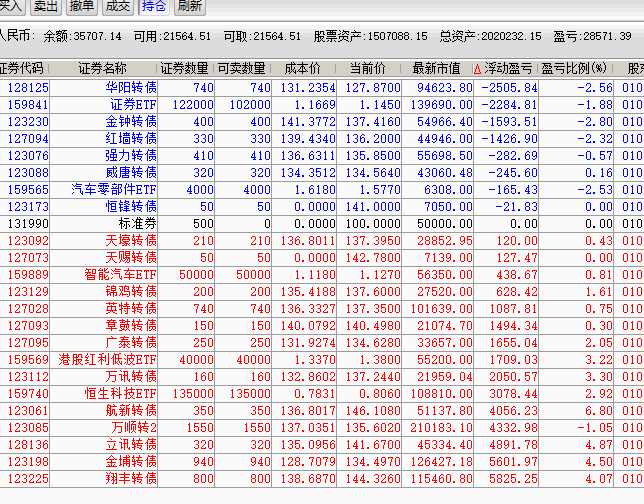Select the 华阳转债 row
This screenshot has width=644, height=504.
322,87
